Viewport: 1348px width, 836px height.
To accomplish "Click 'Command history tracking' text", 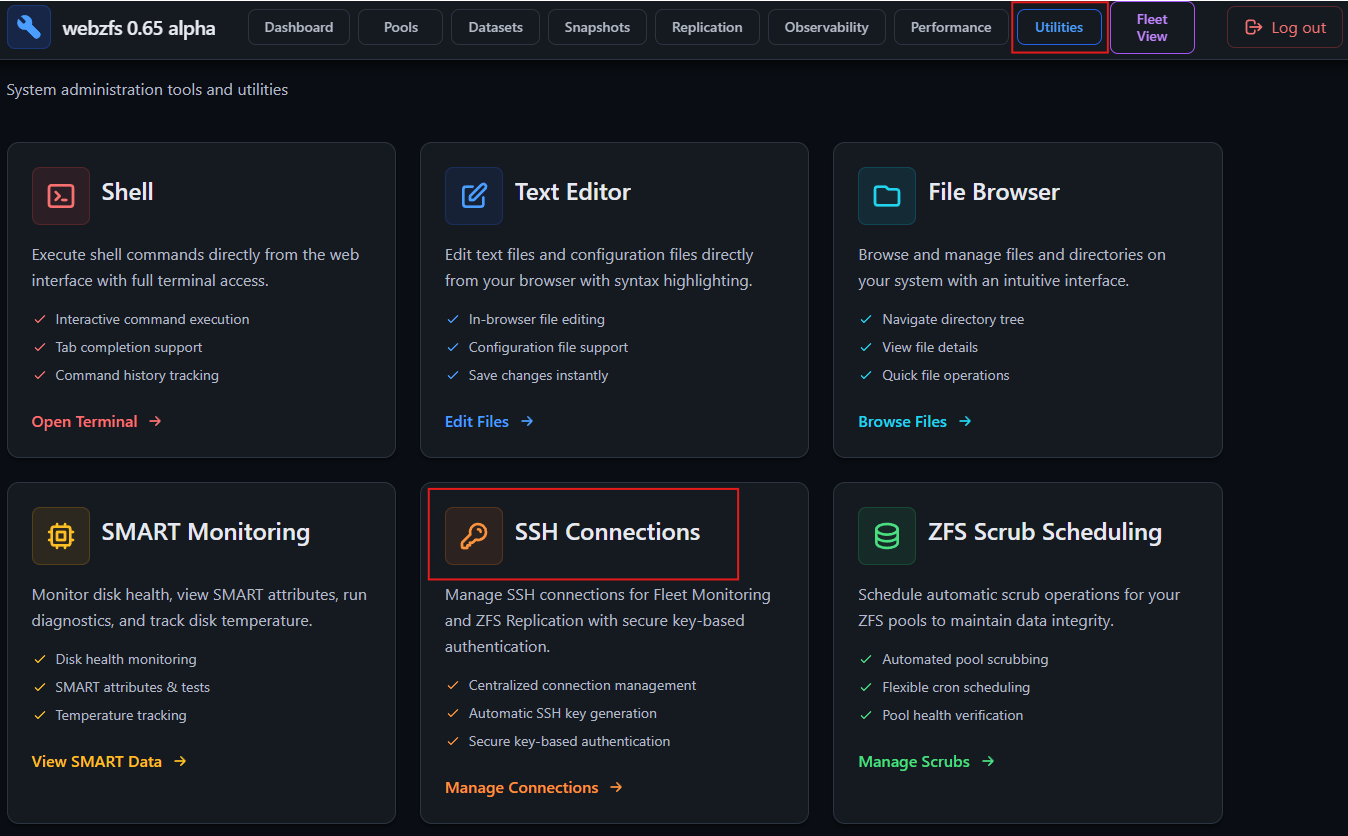I will pos(137,375).
